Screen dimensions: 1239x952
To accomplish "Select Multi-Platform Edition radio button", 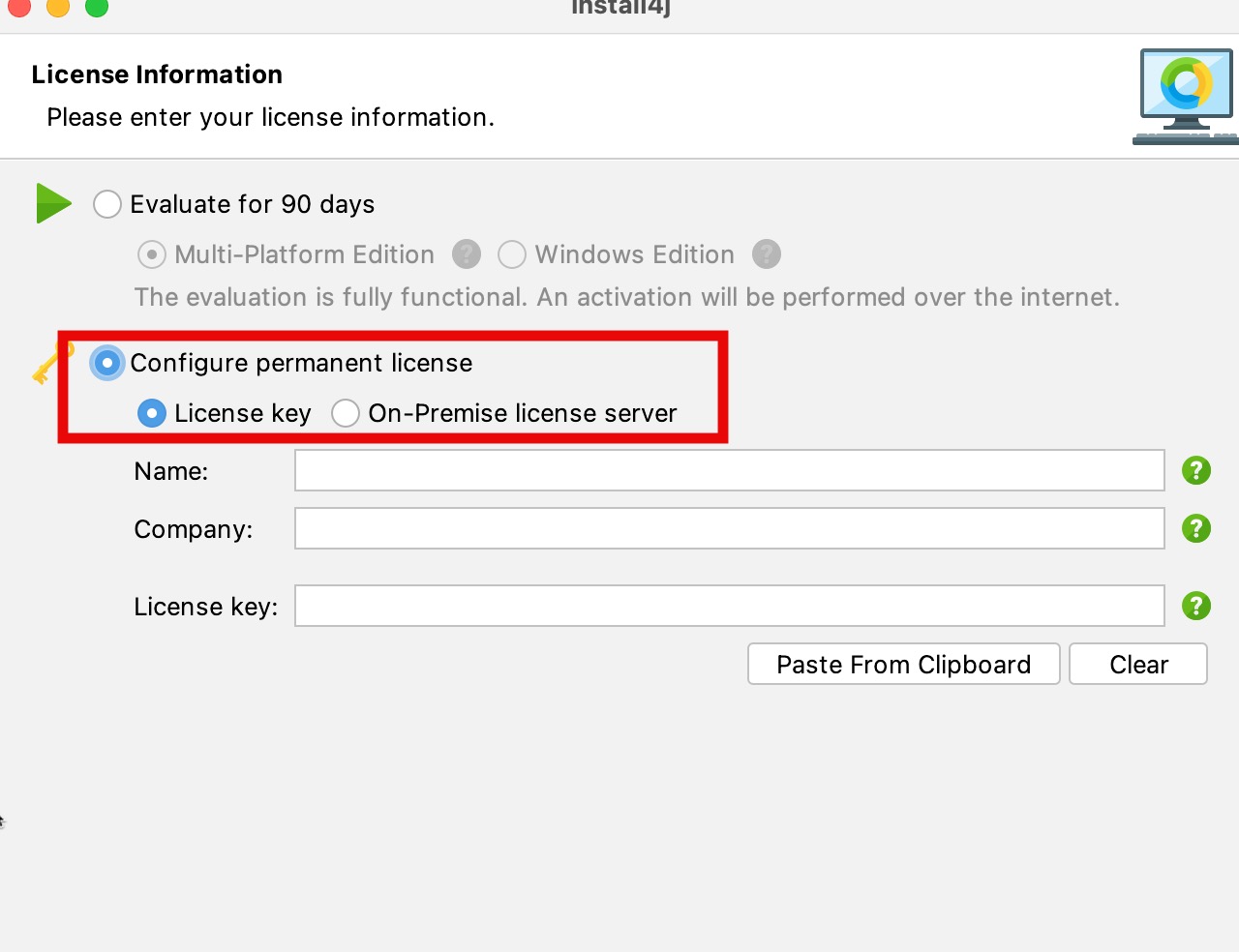I will click(152, 254).
